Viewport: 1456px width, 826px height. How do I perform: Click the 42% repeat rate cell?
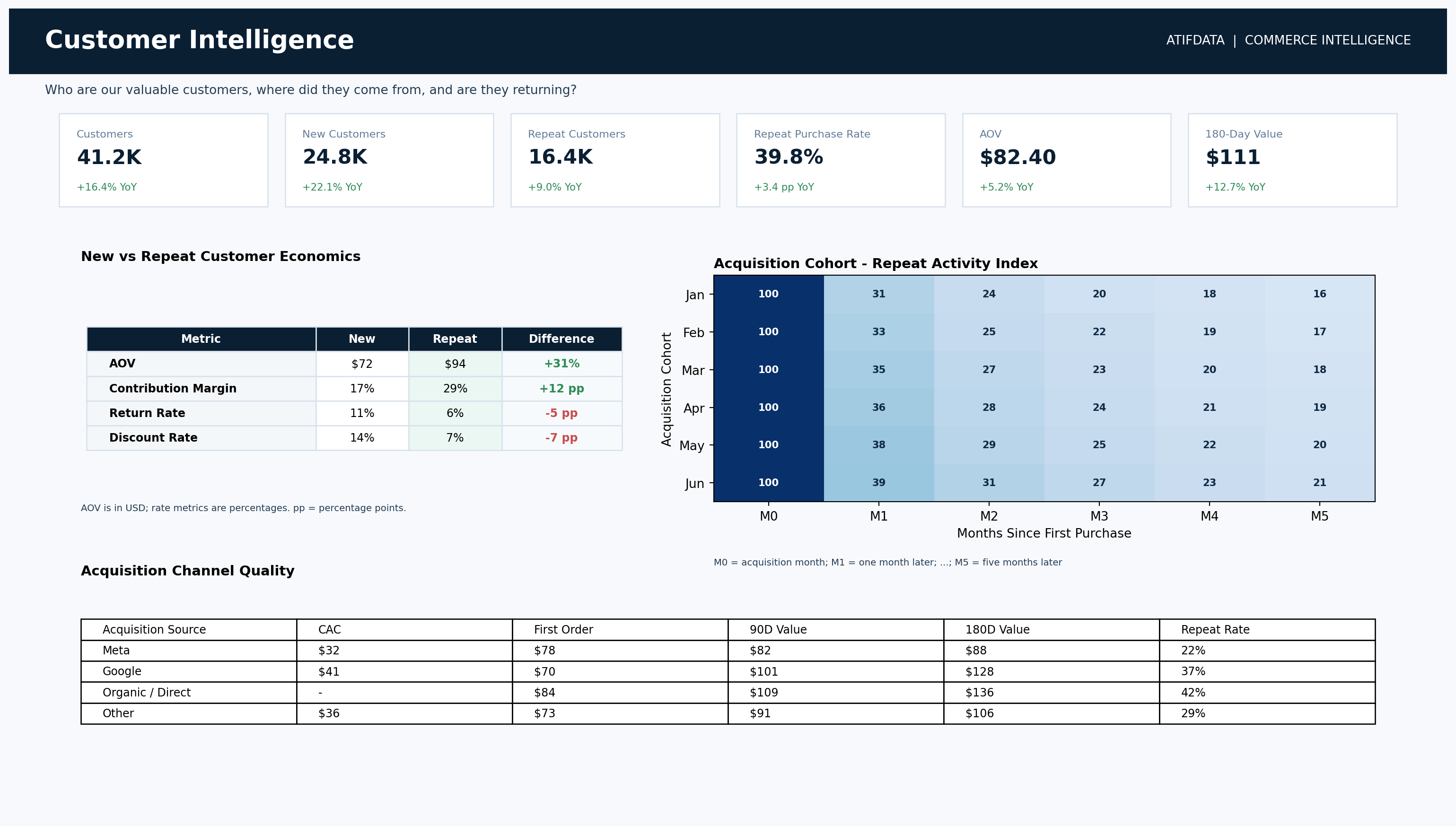click(x=1267, y=693)
